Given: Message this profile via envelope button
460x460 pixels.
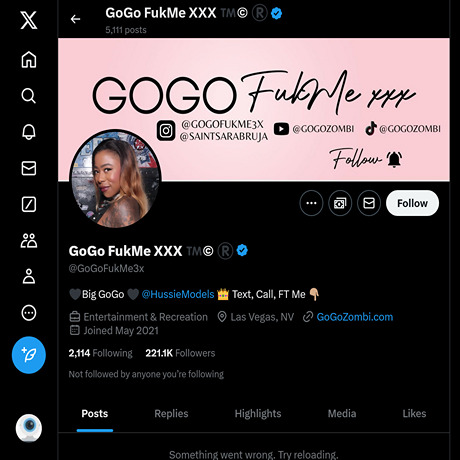Looking at the screenshot, I should click(369, 203).
